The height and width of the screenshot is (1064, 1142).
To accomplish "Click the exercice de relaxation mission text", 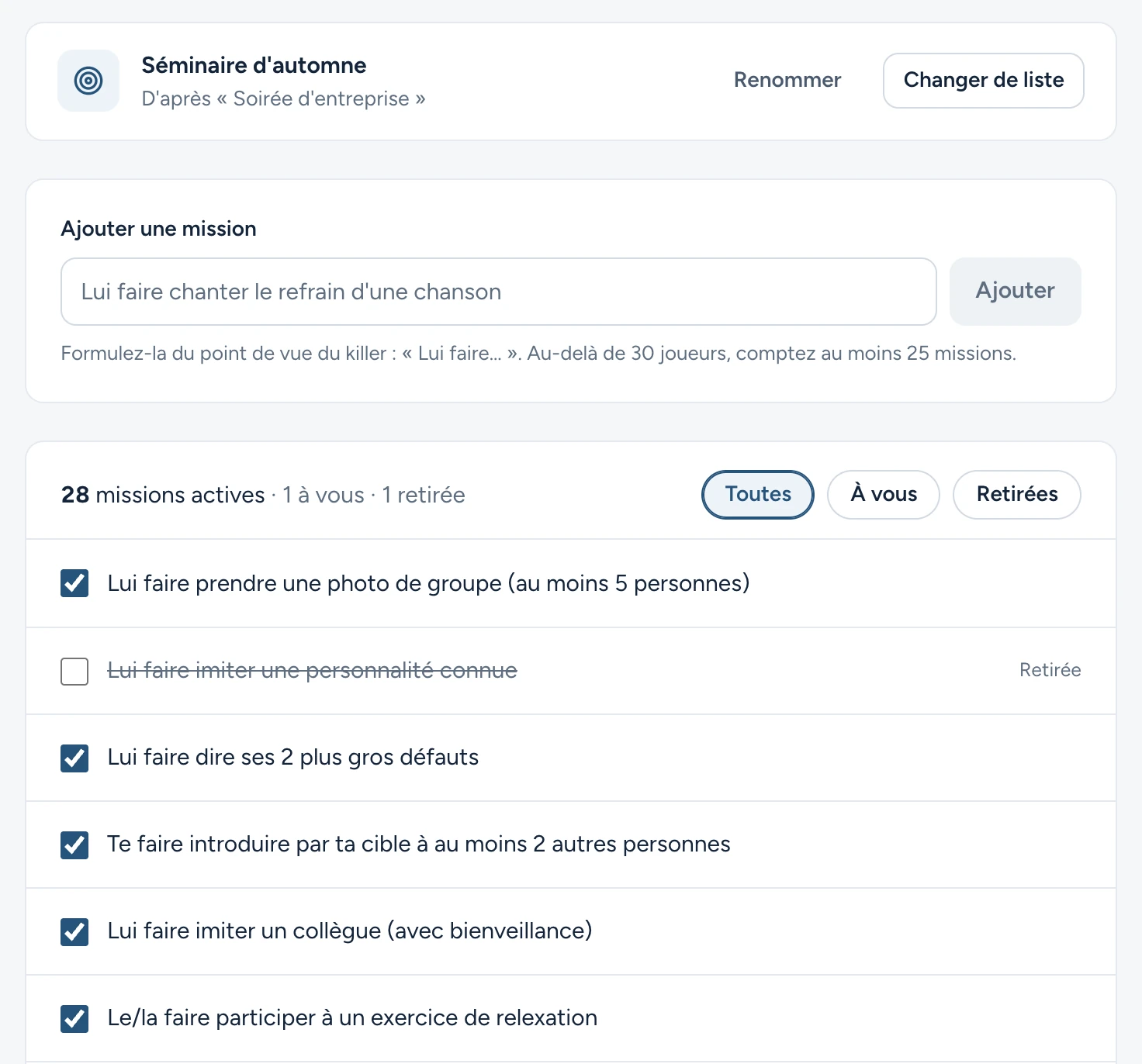I will click(352, 1017).
